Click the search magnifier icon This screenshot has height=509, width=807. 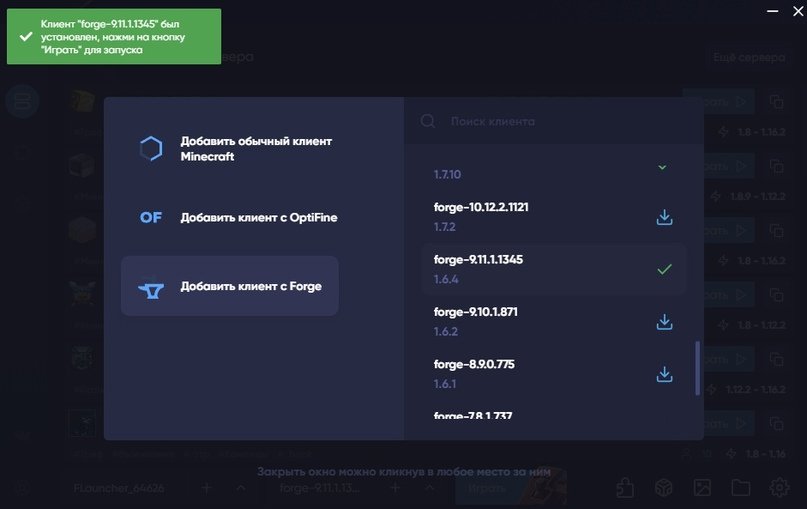pyautogui.click(x=428, y=121)
